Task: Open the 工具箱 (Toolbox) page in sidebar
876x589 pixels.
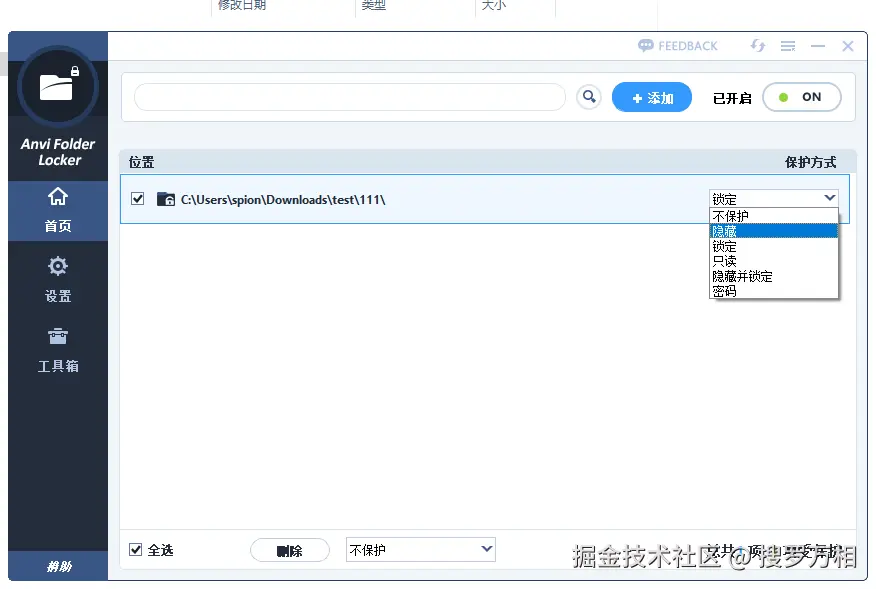Action: pyautogui.click(x=57, y=350)
